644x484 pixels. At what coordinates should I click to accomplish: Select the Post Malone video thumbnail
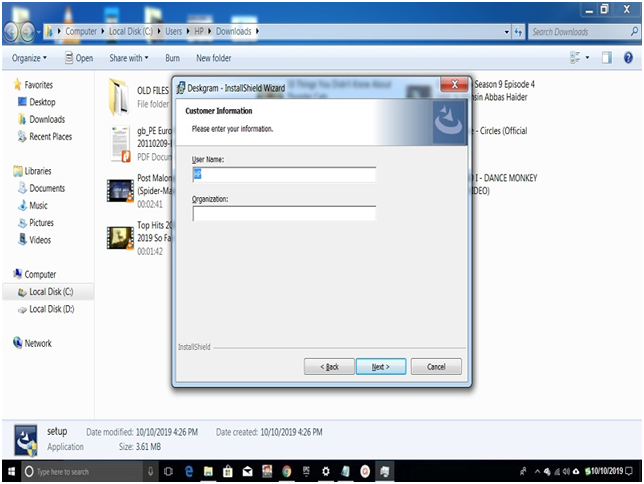(x=120, y=191)
